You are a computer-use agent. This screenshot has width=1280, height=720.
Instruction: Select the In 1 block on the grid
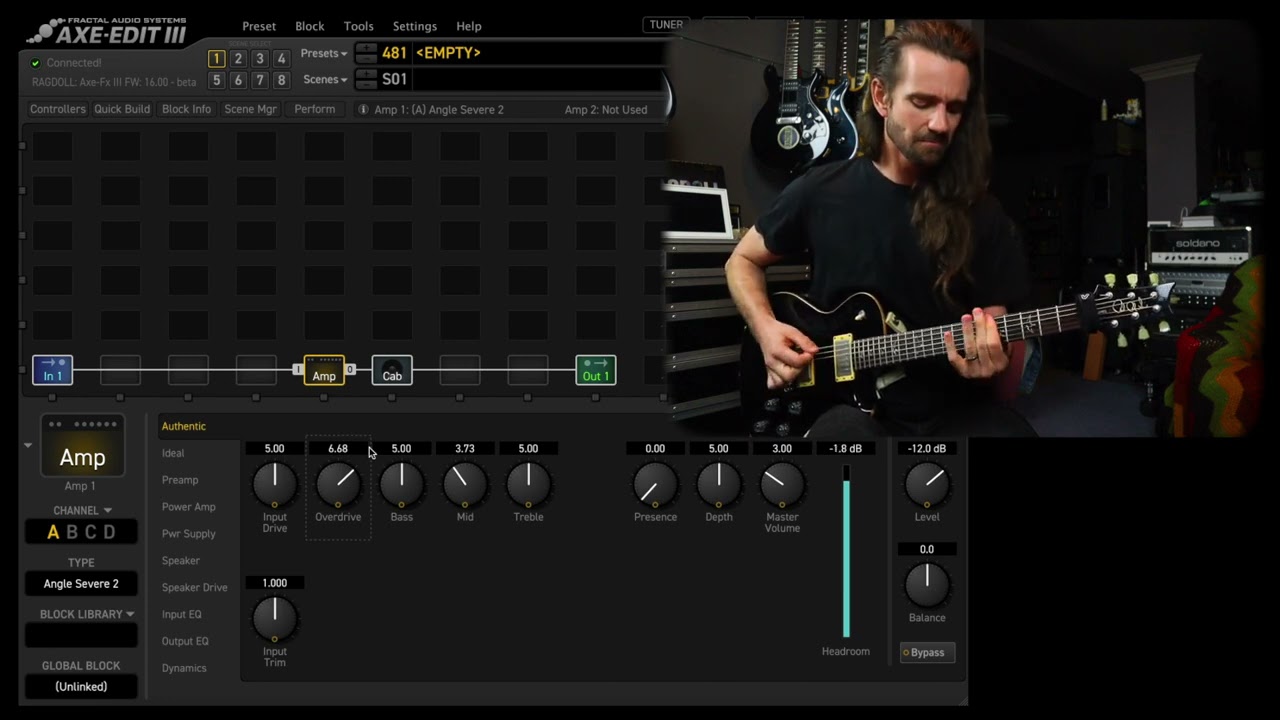coord(52,370)
